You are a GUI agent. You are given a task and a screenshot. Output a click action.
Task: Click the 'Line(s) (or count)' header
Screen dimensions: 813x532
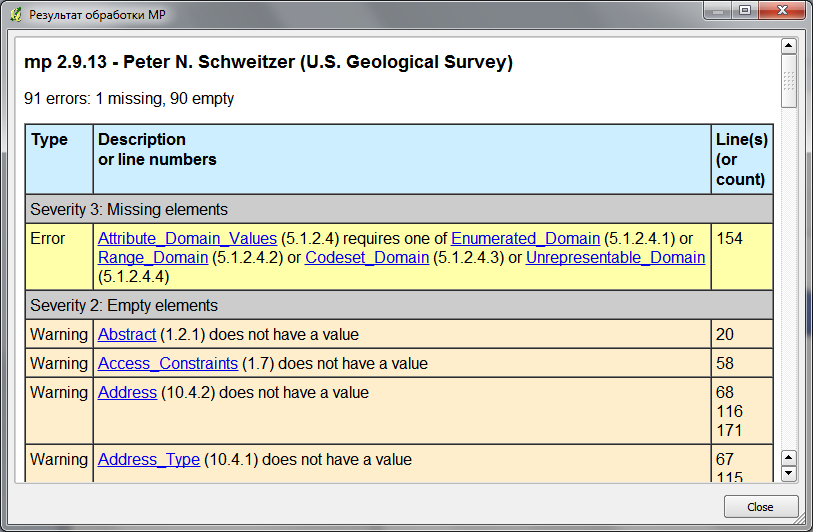(742, 159)
